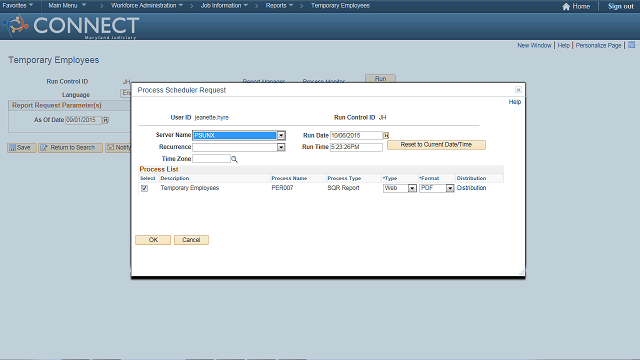Screen dimensions: 640x360
Task: Click the Return to Search button
Action: (70, 148)
